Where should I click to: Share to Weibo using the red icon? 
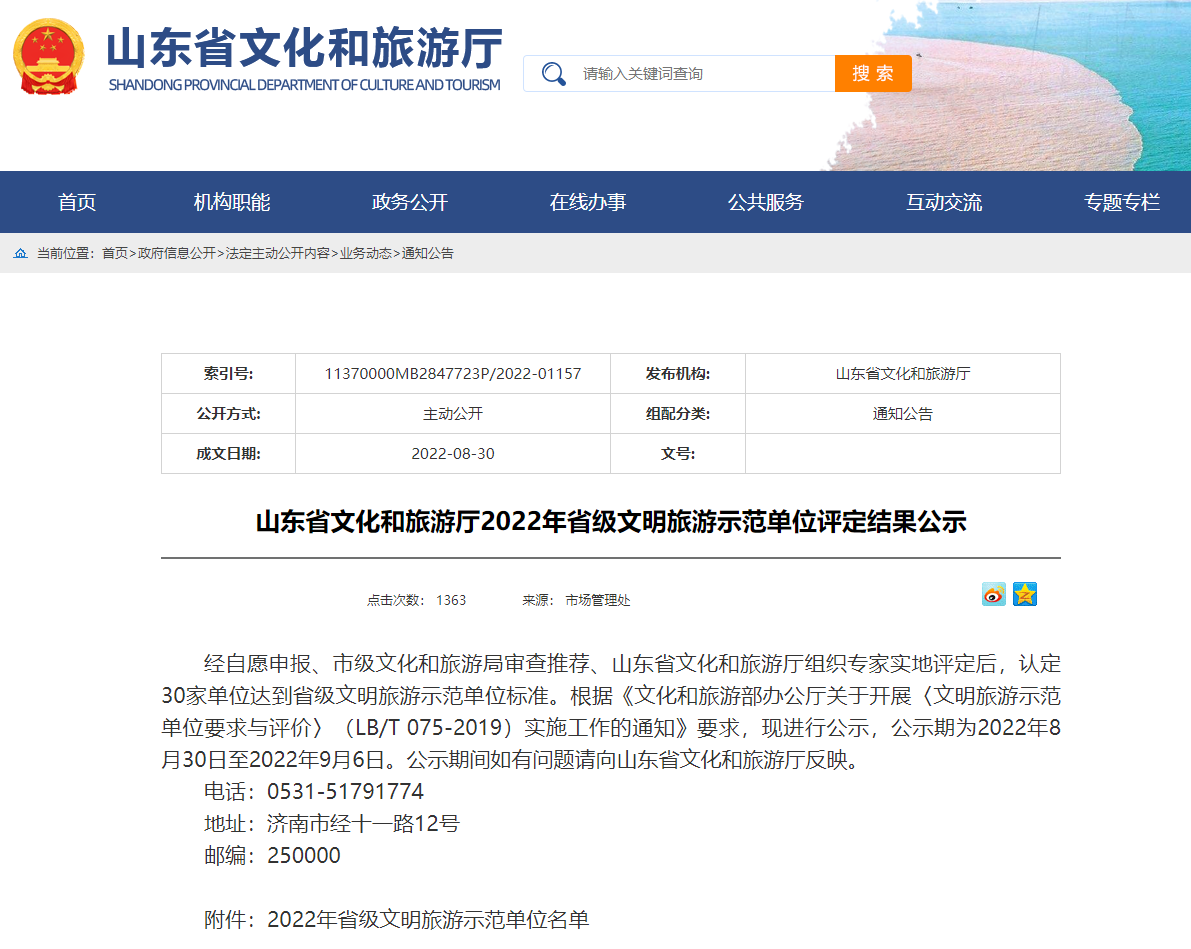[994, 594]
